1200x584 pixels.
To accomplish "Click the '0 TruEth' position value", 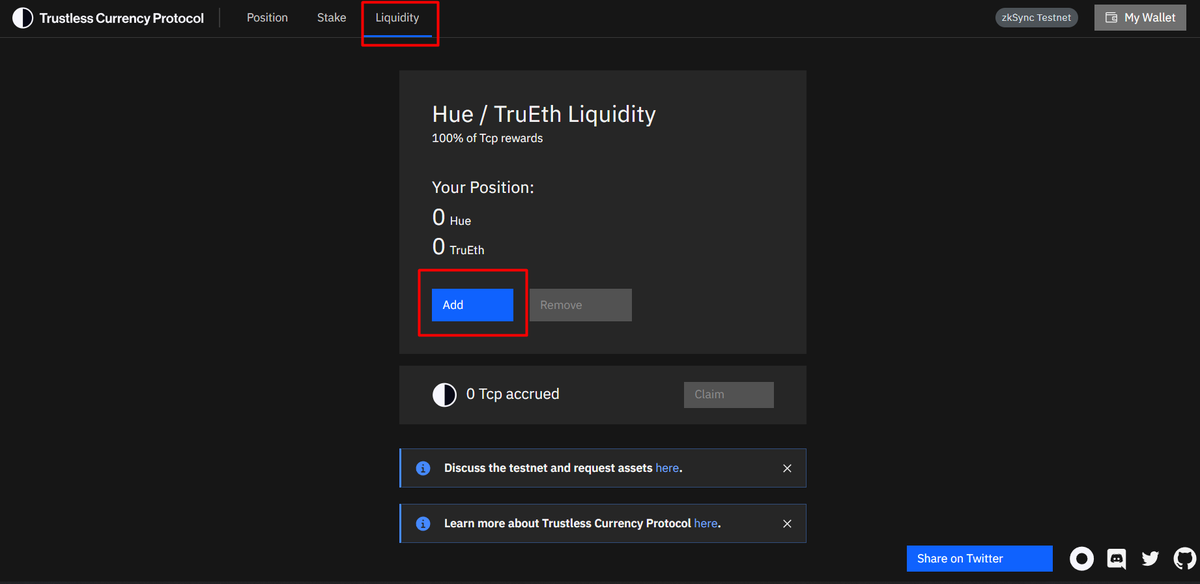I will (x=458, y=248).
